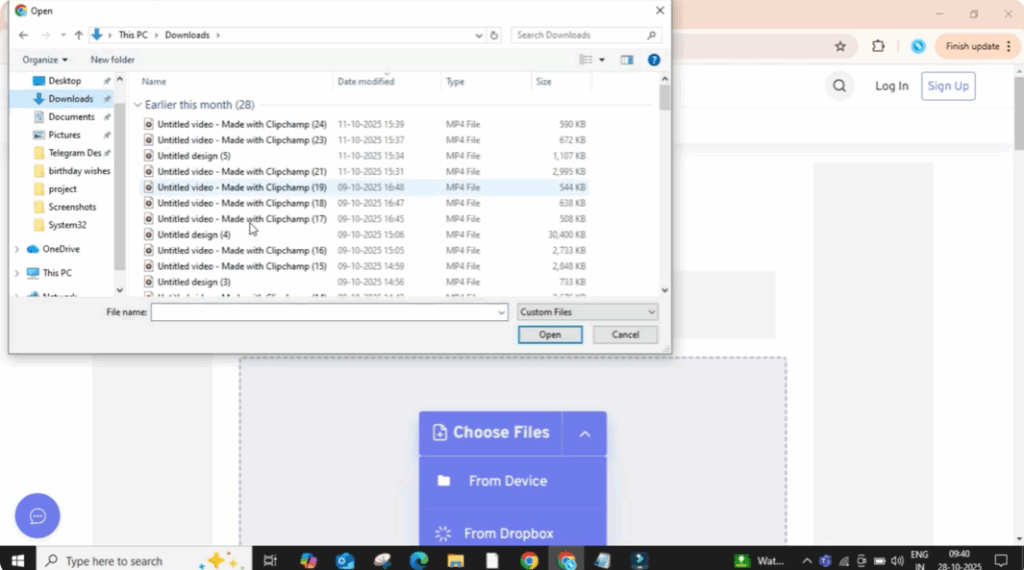
Task: Open the dialog Help icon
Action: (x=653, y=60)
